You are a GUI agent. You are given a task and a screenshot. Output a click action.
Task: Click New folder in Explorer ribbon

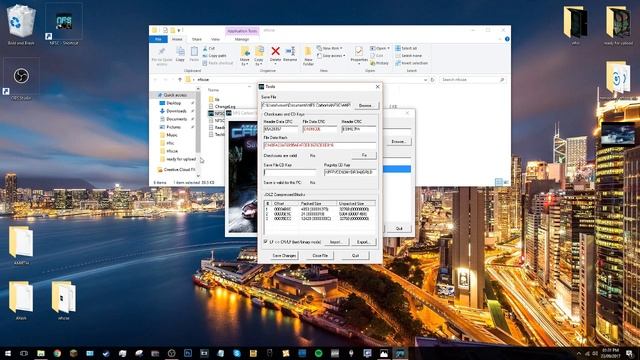[308, 56]
